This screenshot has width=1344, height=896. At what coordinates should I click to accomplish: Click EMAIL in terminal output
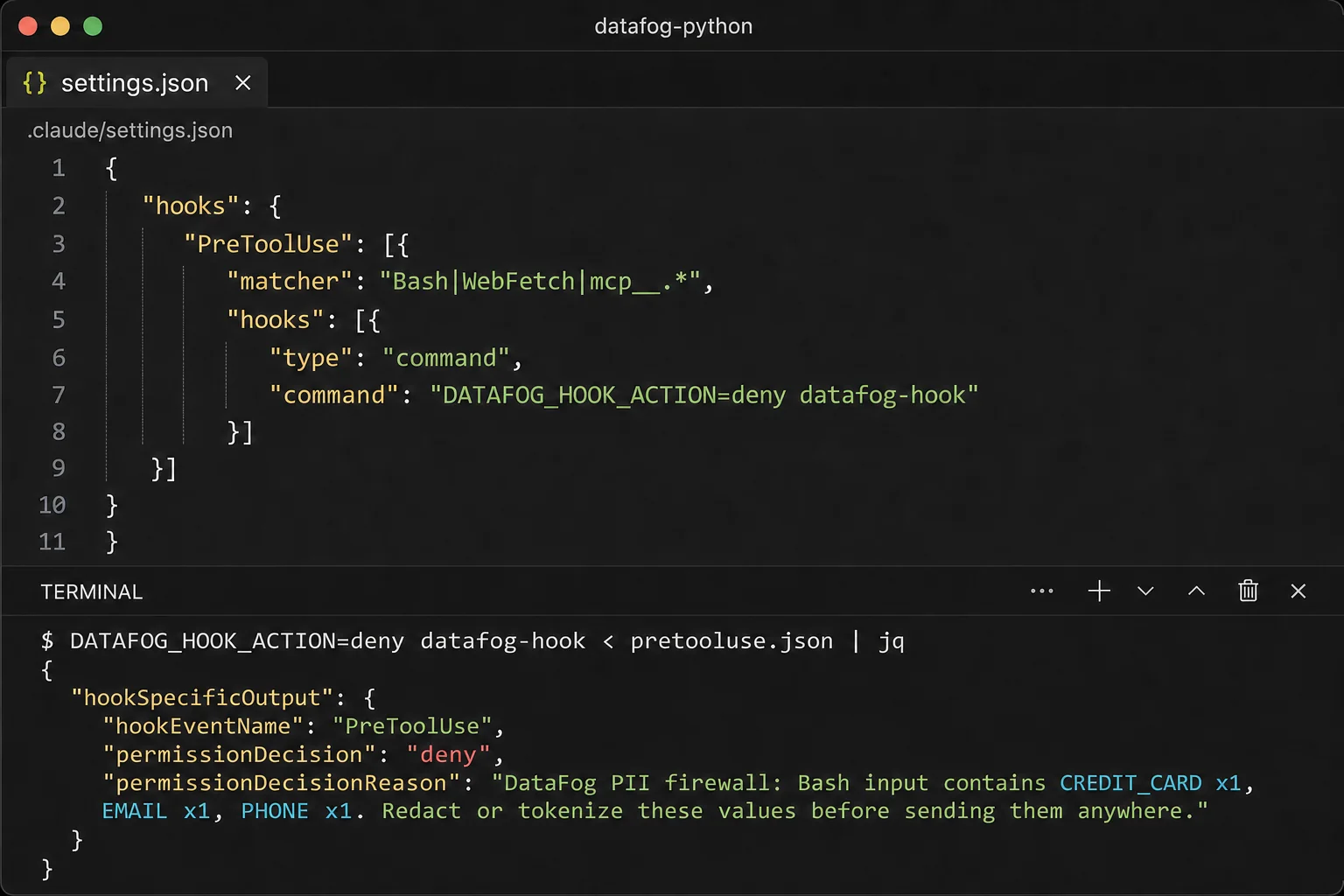click(134, 810)
